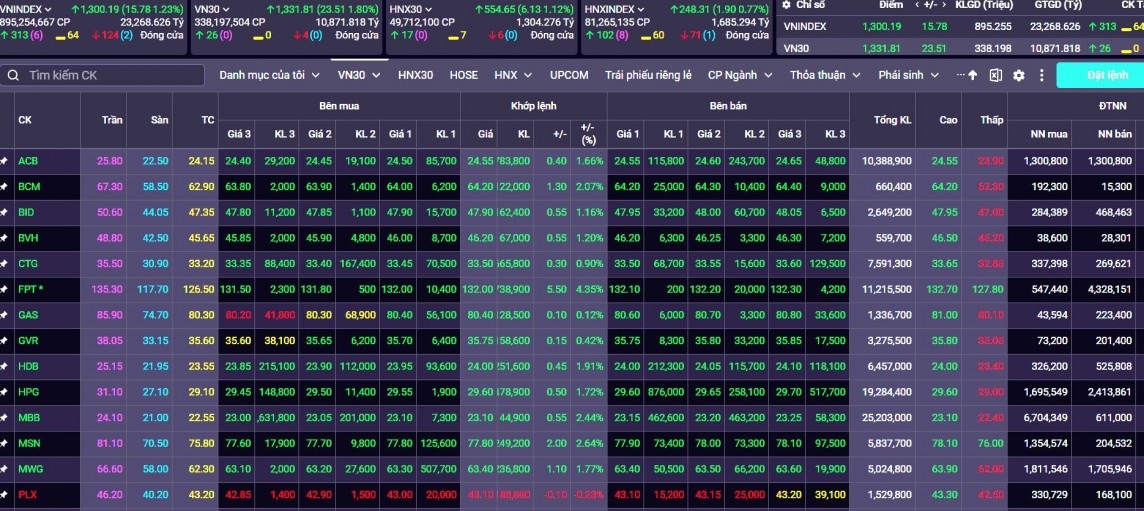This screenshot has width=1144, height=511.
Task: Expand the VNINDEX index selector chevron
Action: coord(47,9)
